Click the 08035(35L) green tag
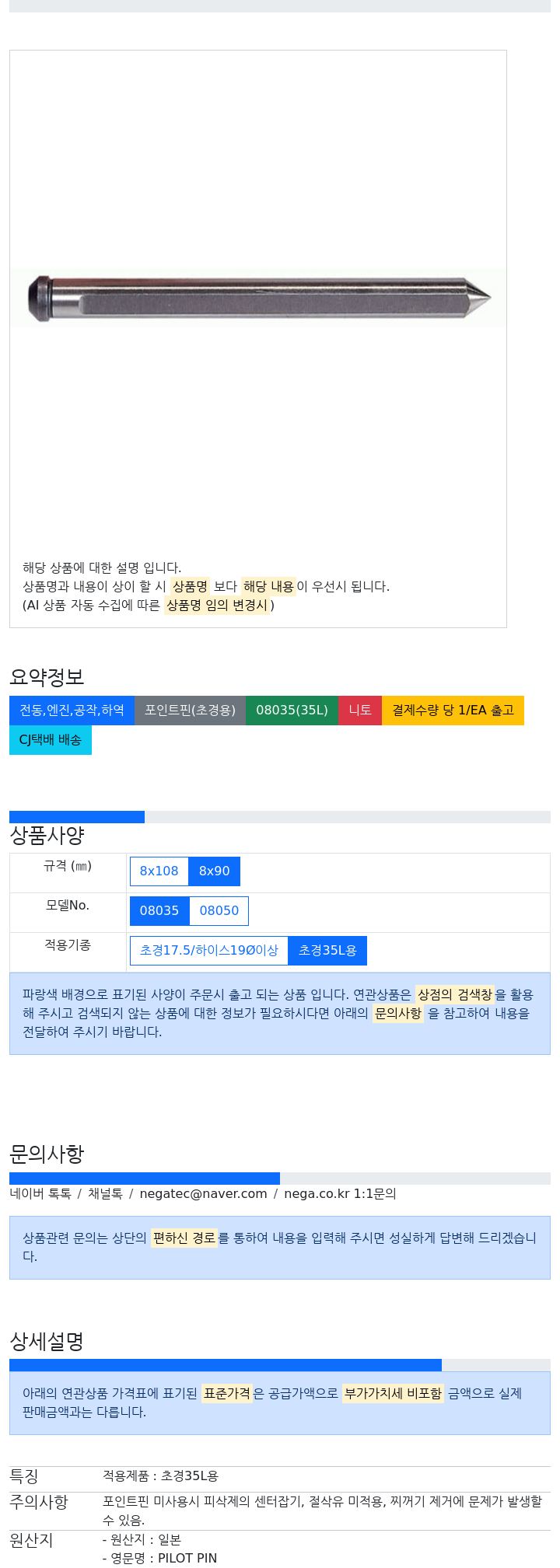 point(292,710)
